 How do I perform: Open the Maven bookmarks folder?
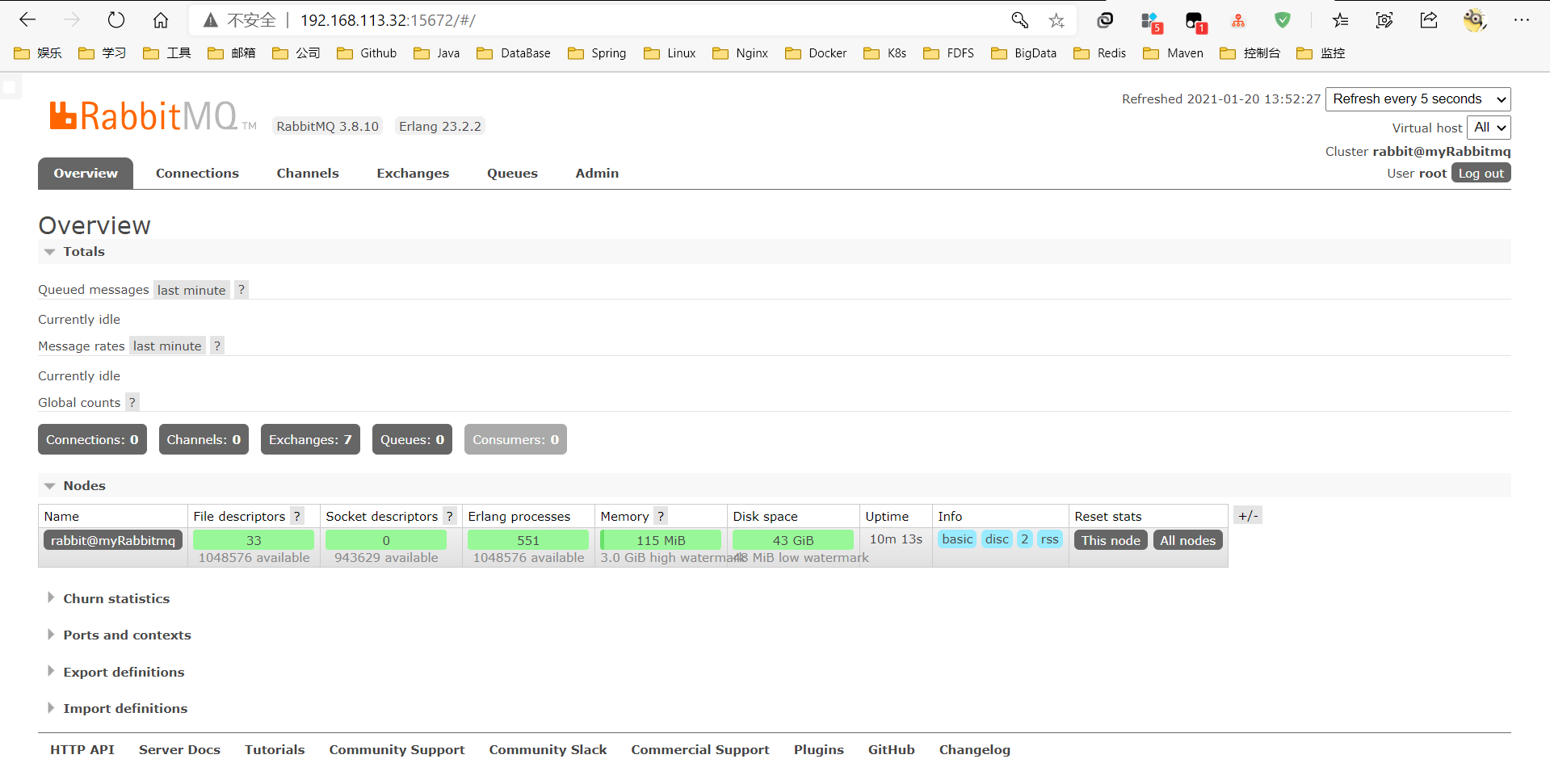1173,53
